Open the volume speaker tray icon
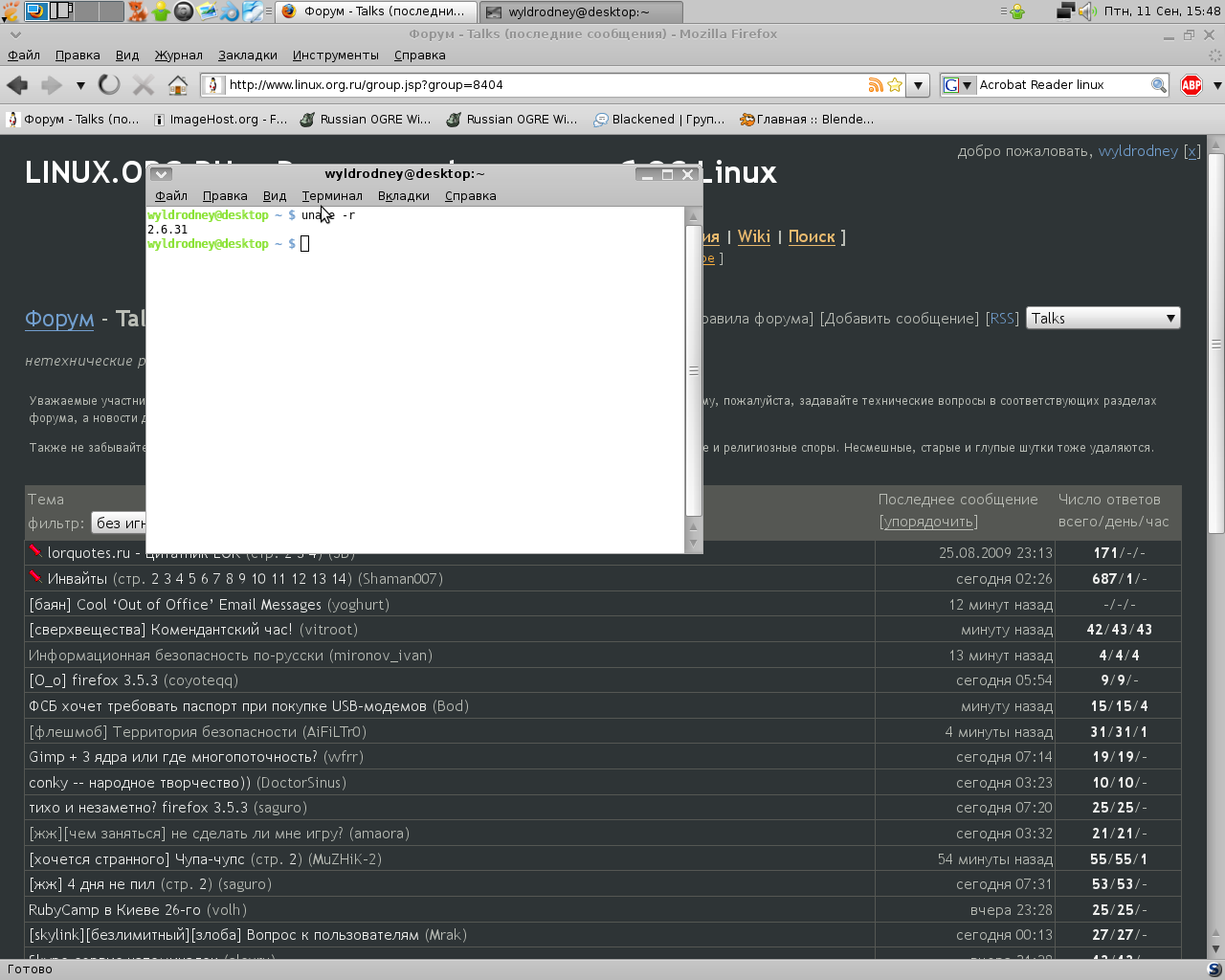 (1087, 11)
